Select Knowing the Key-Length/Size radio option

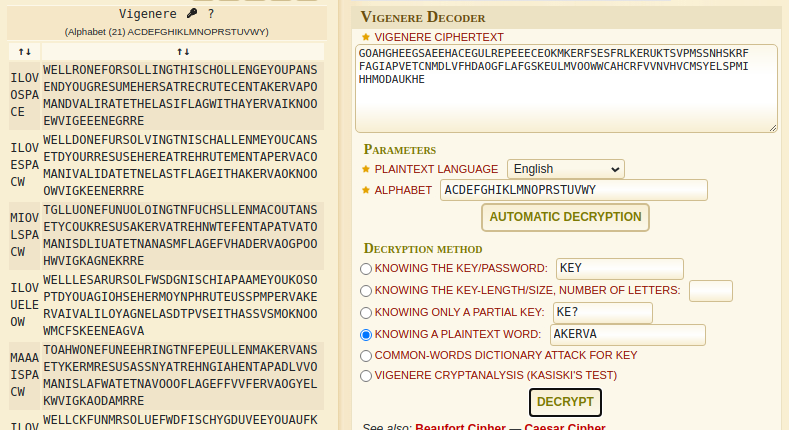(x=366, y=291)
